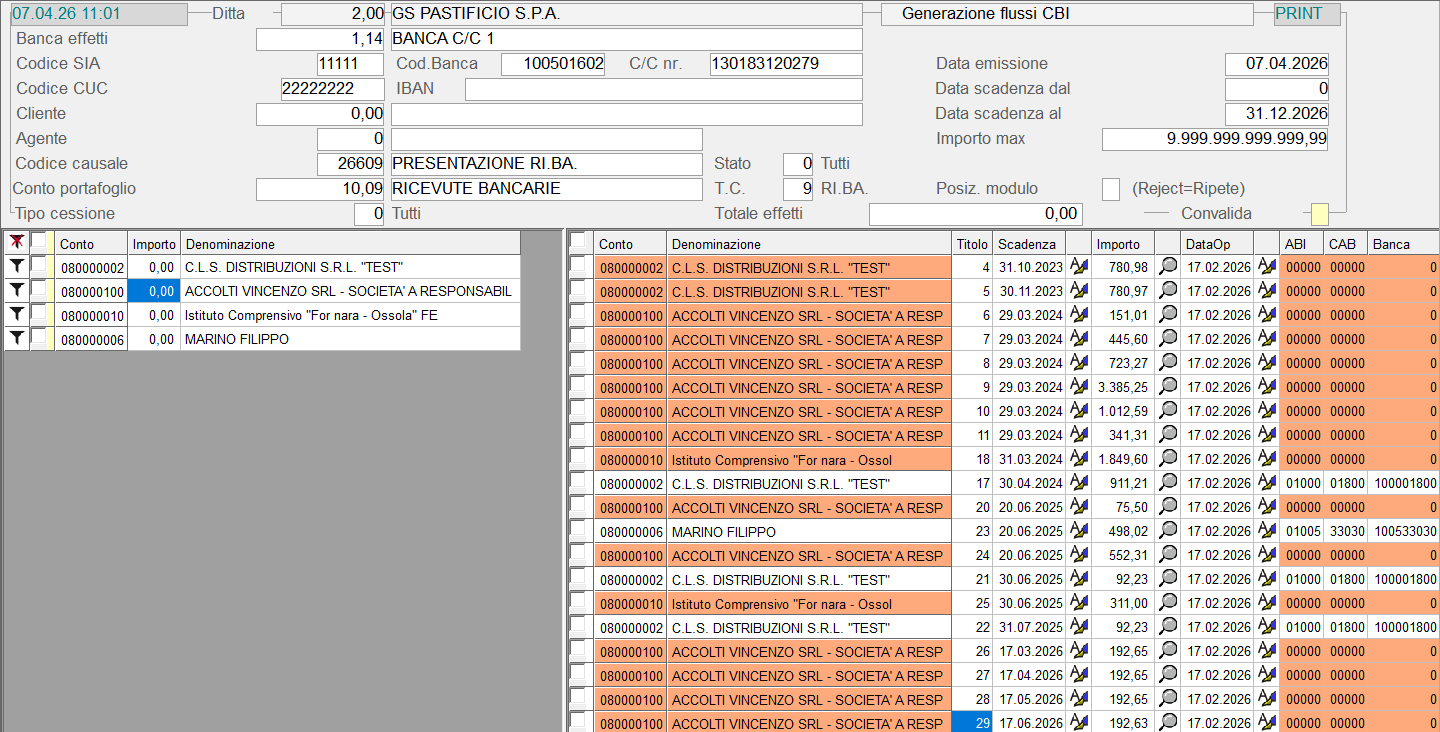Sort right grid by Scadenza column header
Image resolution: width=1440 pixels, height=732 pixels.
pos(1027,244)
